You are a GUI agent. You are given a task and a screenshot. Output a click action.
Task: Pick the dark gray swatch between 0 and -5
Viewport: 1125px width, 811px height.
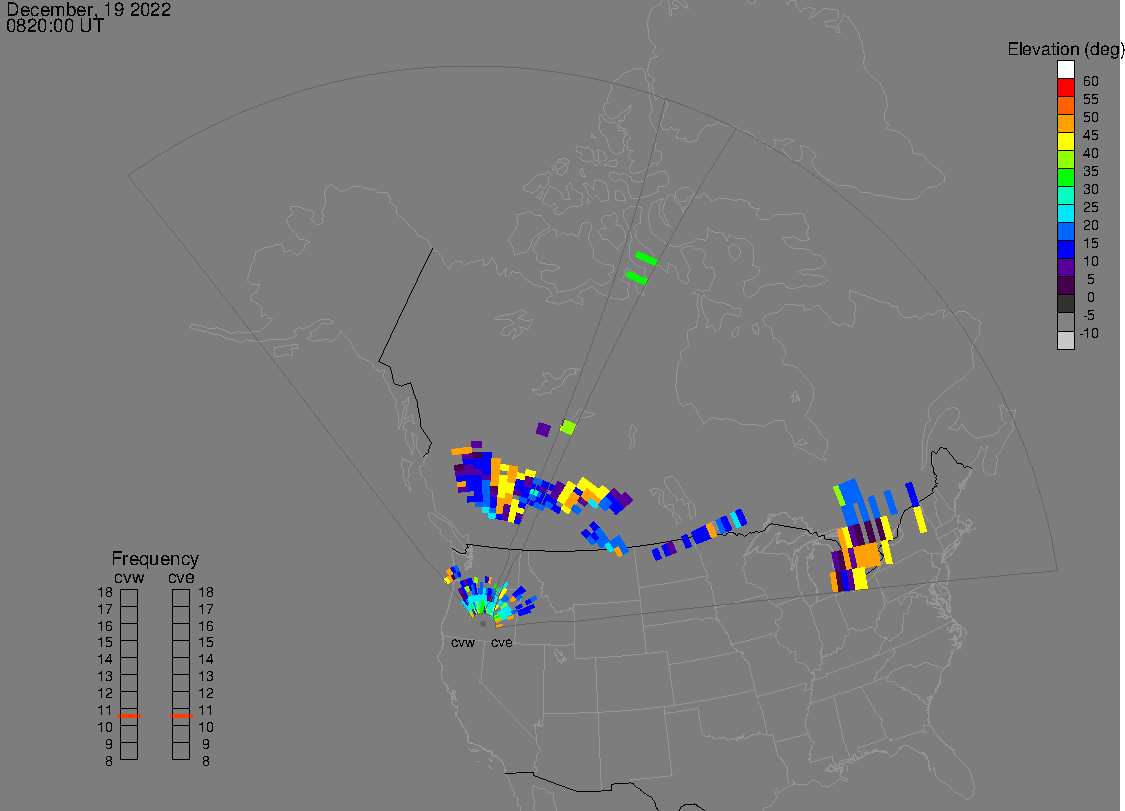(1065, 304)
